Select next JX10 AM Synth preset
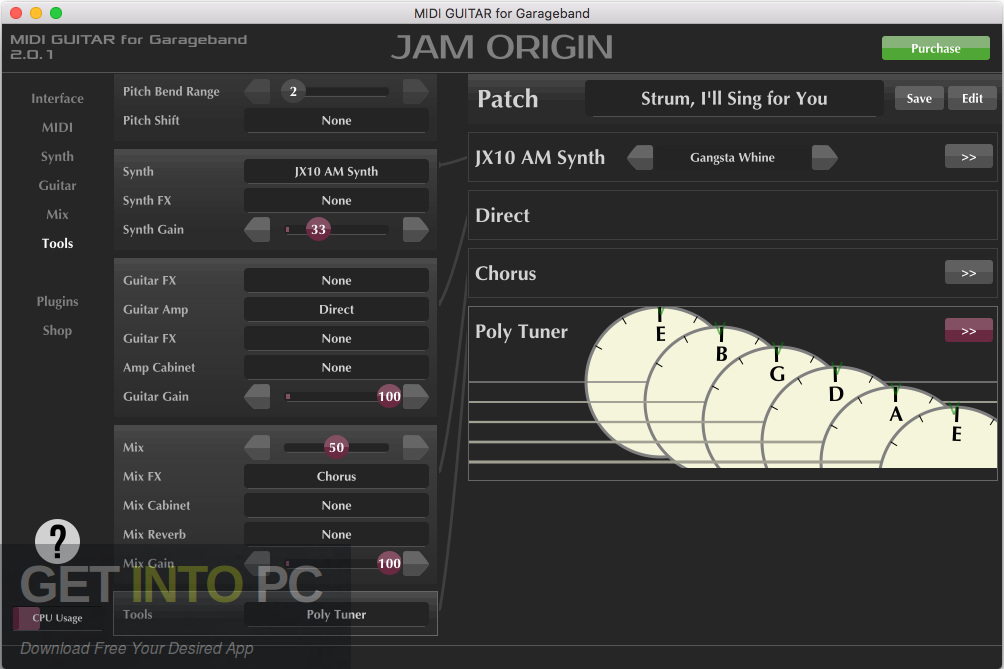The width and height of the screenshot is (1004, 669). click(x=825, y=157)
